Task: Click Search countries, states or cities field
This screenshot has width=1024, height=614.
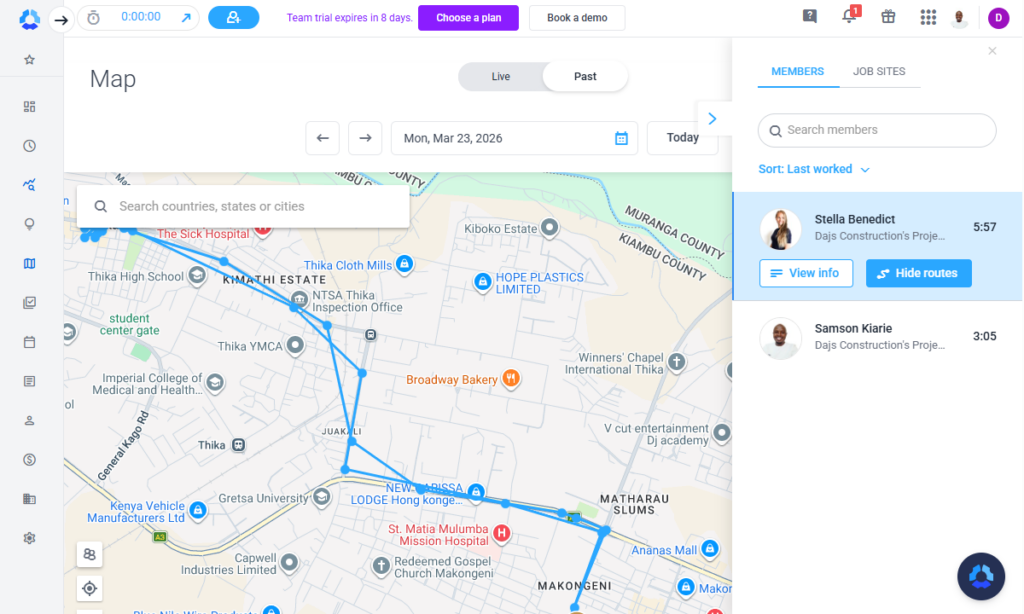Action: 243,206
